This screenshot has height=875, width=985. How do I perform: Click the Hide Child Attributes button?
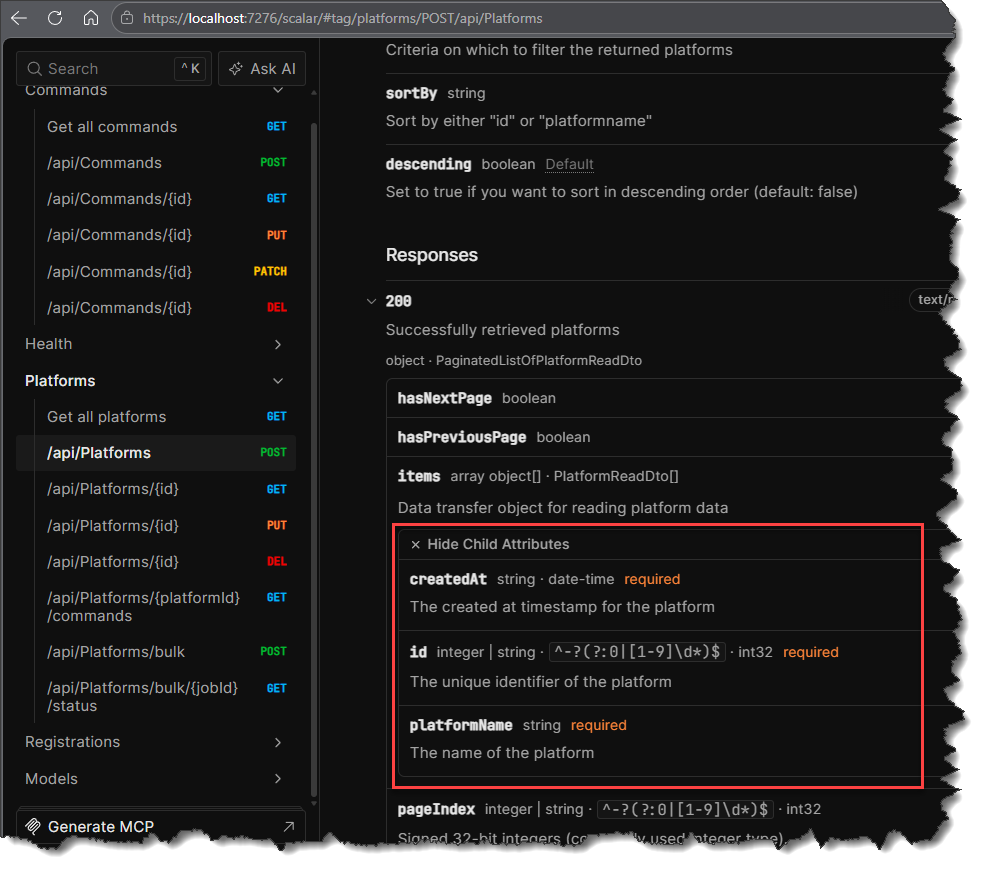[x=497, y=545]
